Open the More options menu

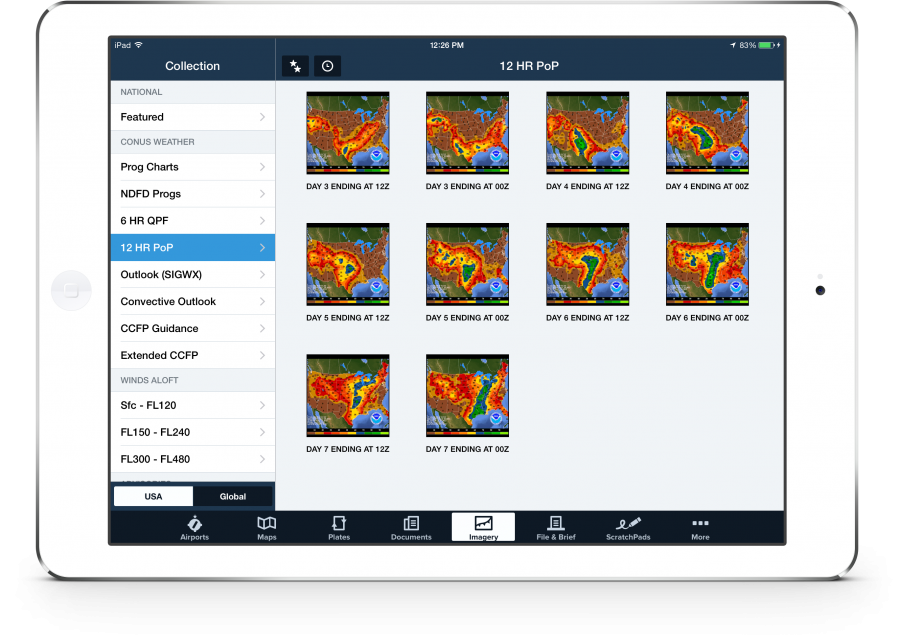click(699, 528)
